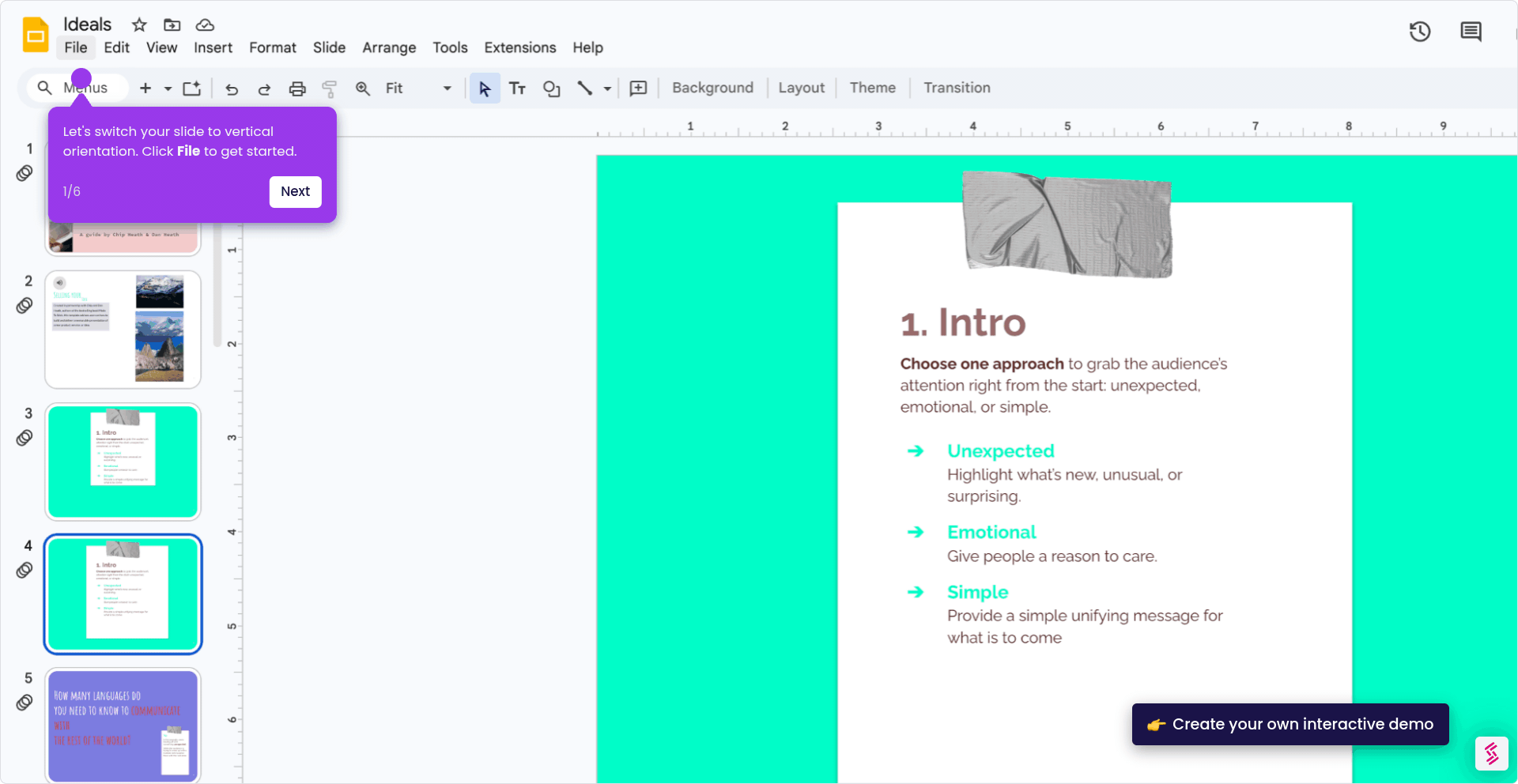Click the move to folder icon
The width and height of the screenshot is (1518, 784).
pyautogui.click(x=172, y=24)
